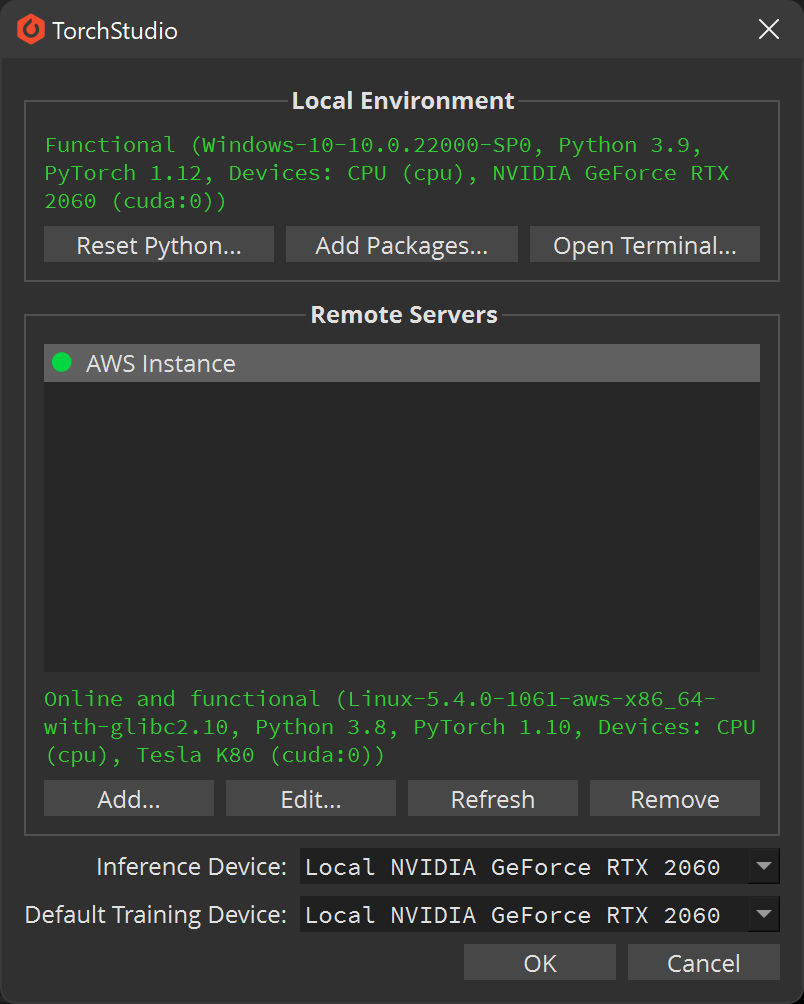Cancel the settings dialog
This screenshot has height=1004, width=804.
[x=704, y=962]
